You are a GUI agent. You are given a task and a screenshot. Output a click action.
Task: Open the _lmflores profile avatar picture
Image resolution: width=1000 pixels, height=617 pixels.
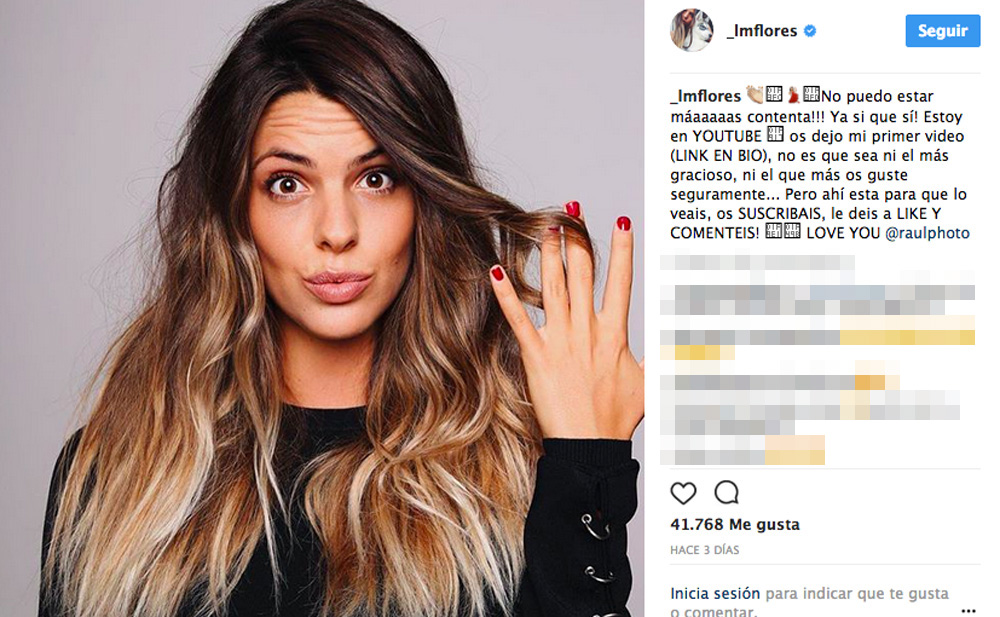(x=692, y=30)
